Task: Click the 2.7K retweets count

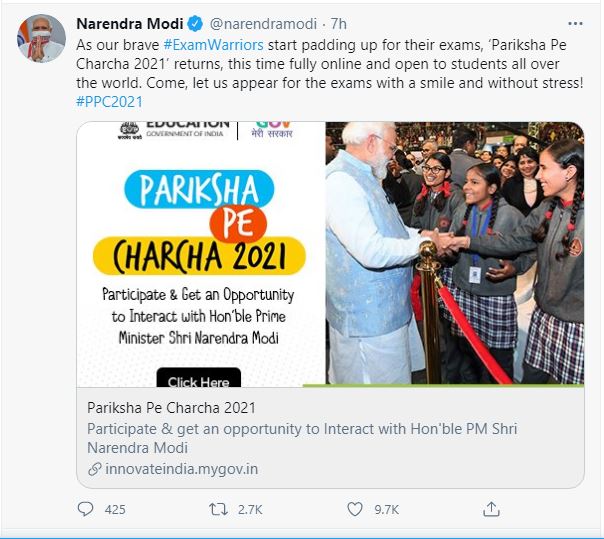Action: point(250,509)
